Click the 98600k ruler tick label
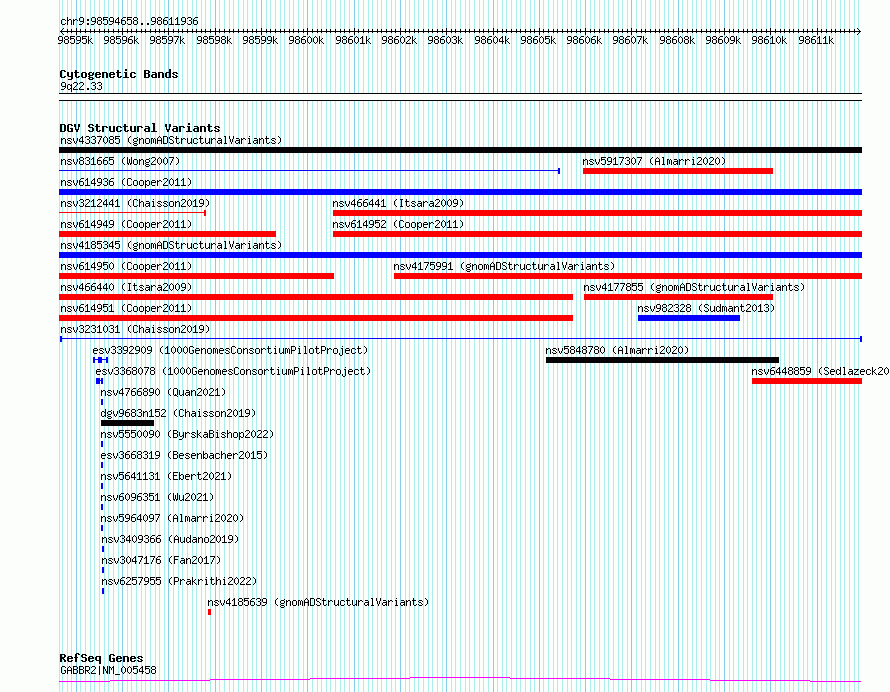890x692 pixels. 307,41
